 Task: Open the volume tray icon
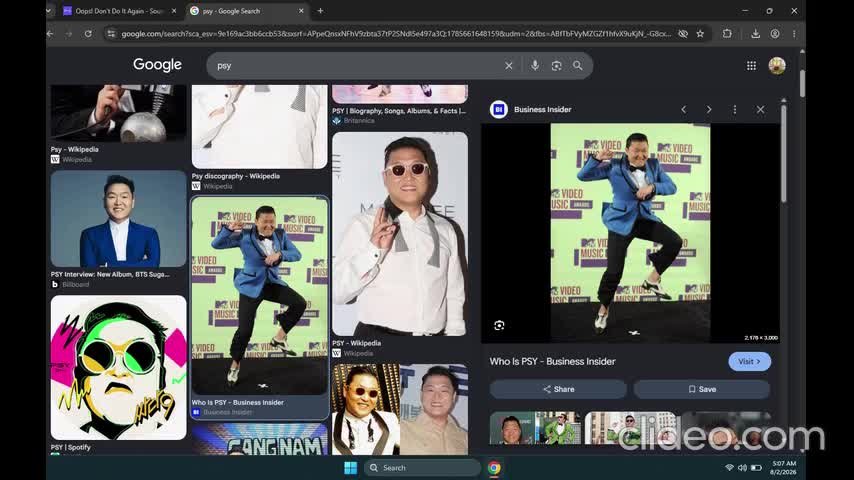(742, 467)
